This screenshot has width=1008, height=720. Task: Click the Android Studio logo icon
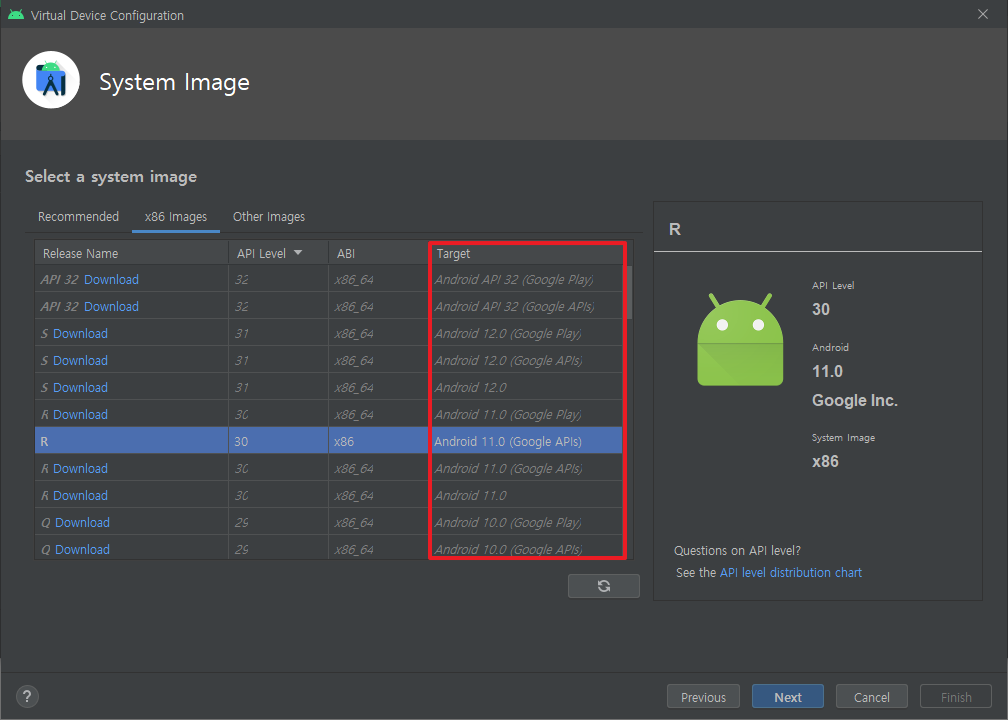click(x=51, y=80)
